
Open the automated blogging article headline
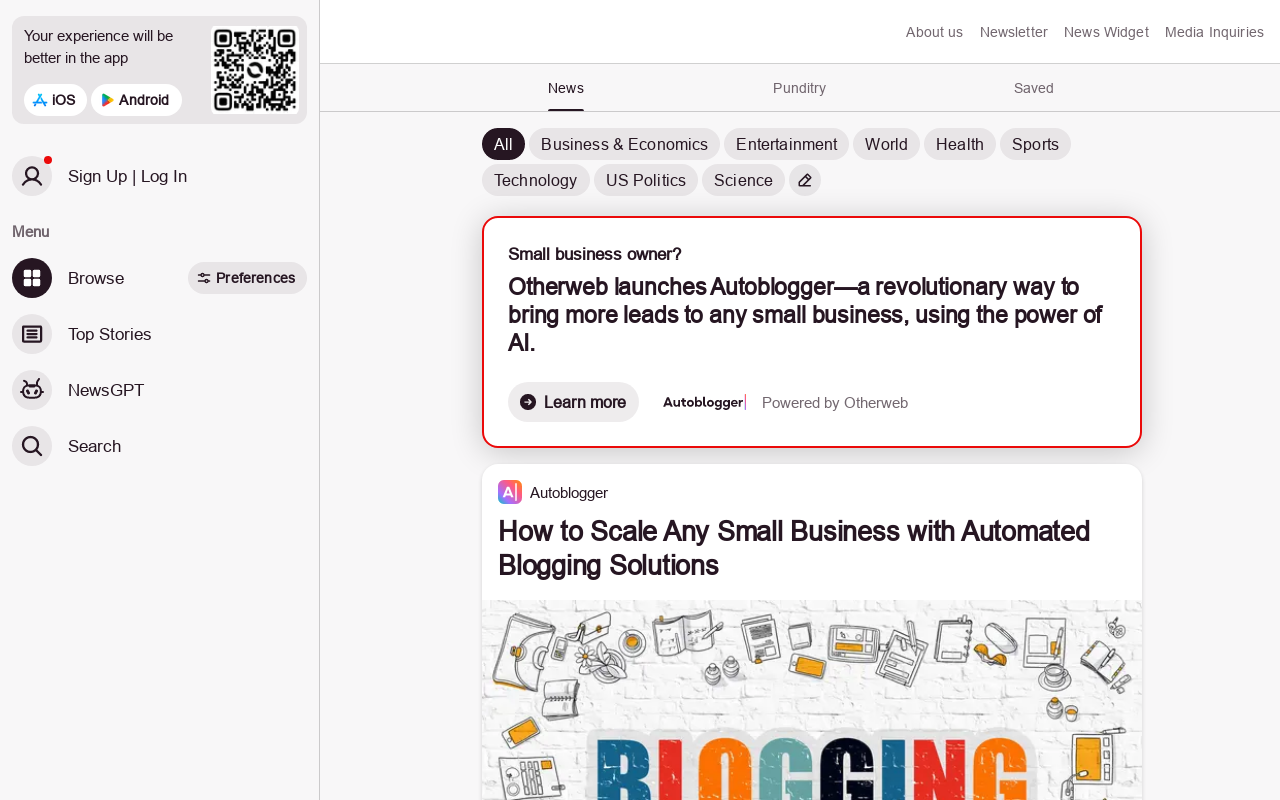tap(794, 548)
